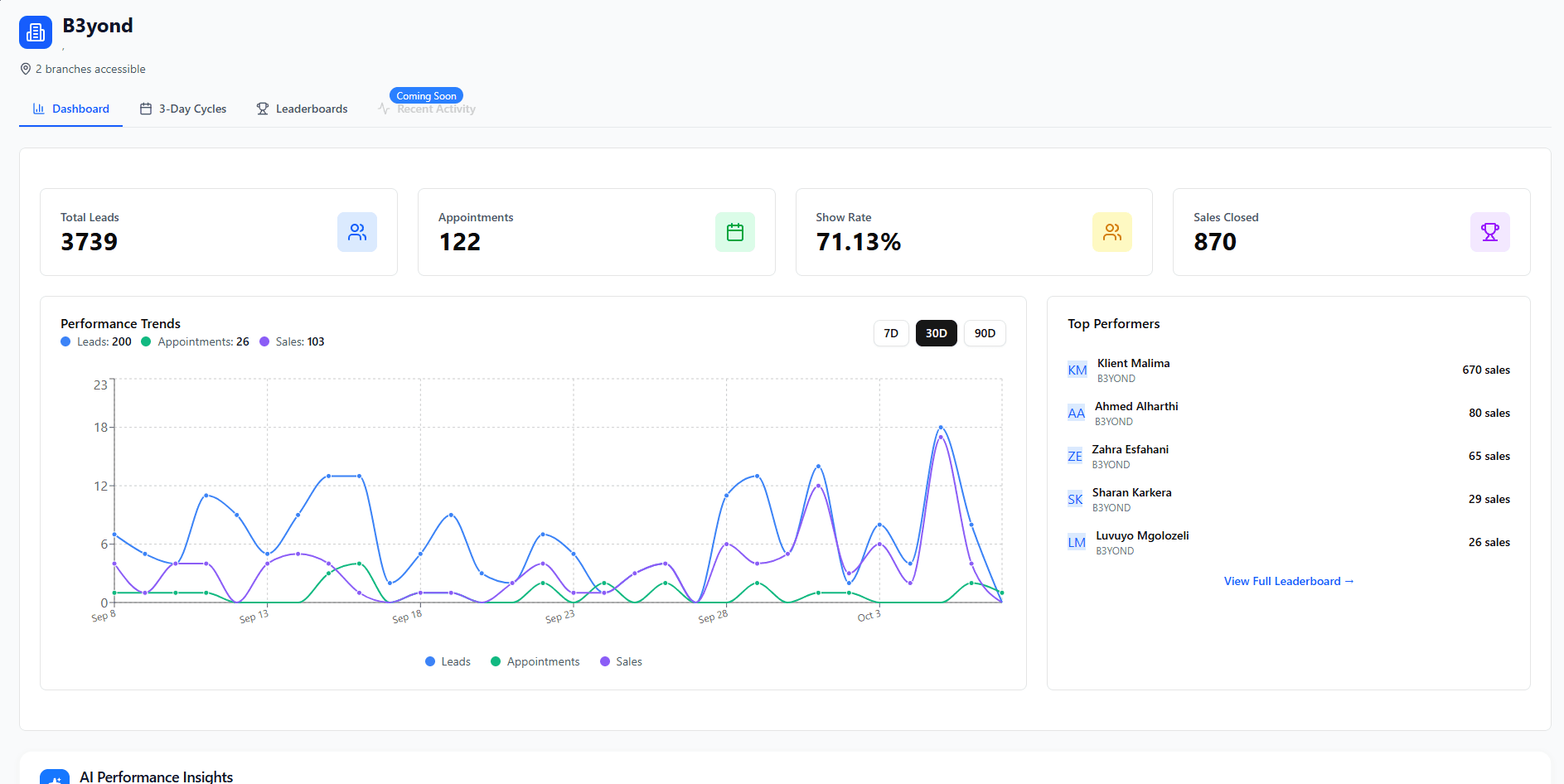Click the Sales Closed 870 value
Screen dimensions: 1564x784
[1215, 242]
